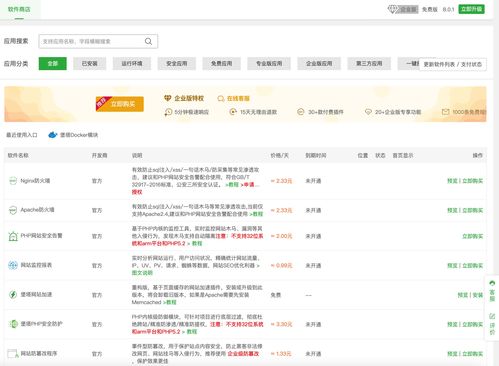This screenshot has height=366, width=499.
Task: Click 立即购买 in the Apache防火墙 row
Action: (472, 210)
